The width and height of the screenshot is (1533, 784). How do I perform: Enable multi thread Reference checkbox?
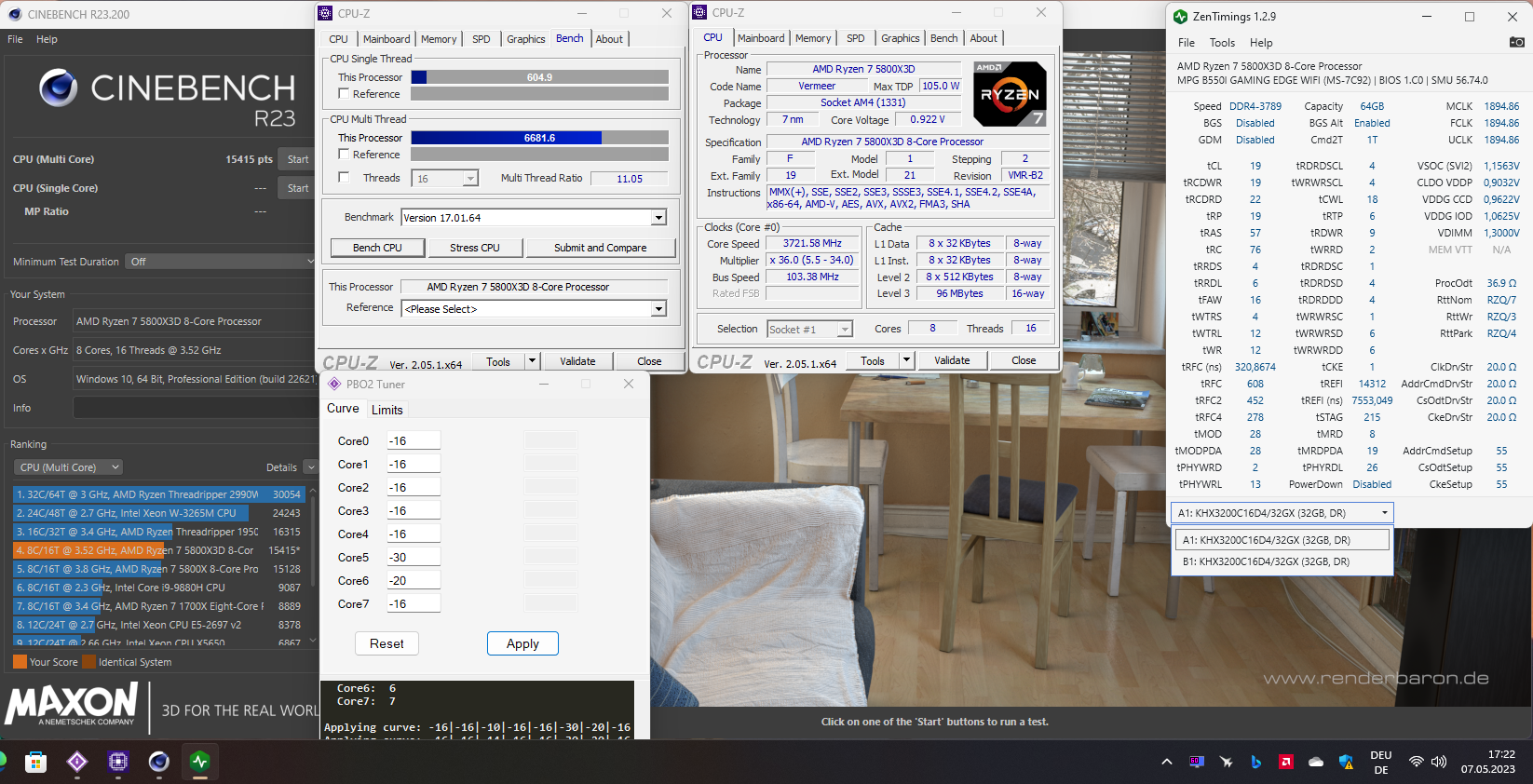coord(344,155)
